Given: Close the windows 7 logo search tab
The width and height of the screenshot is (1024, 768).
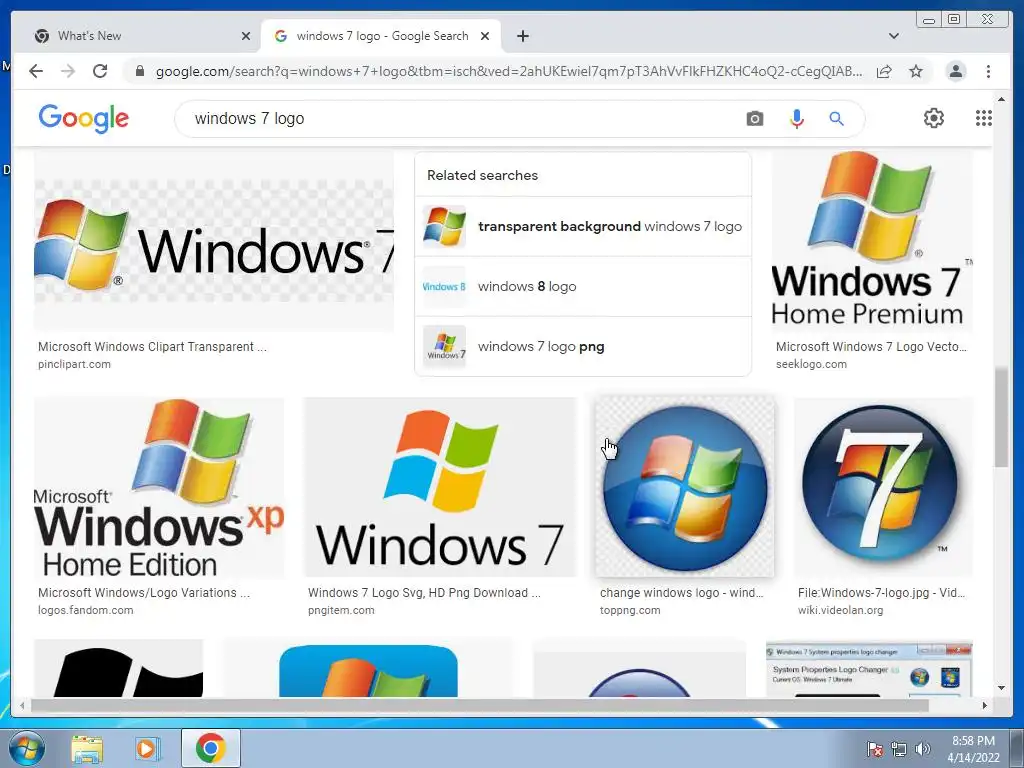Looking at the screenshot, I should 485,36.
